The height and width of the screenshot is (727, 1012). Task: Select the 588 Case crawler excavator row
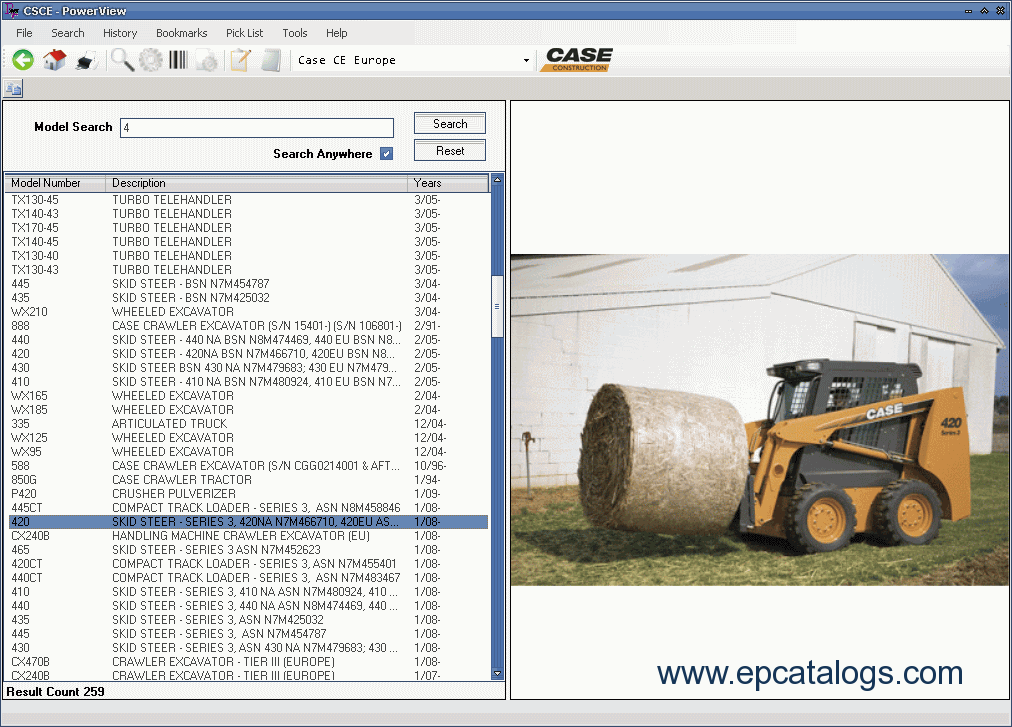click(x=248, y=466)
